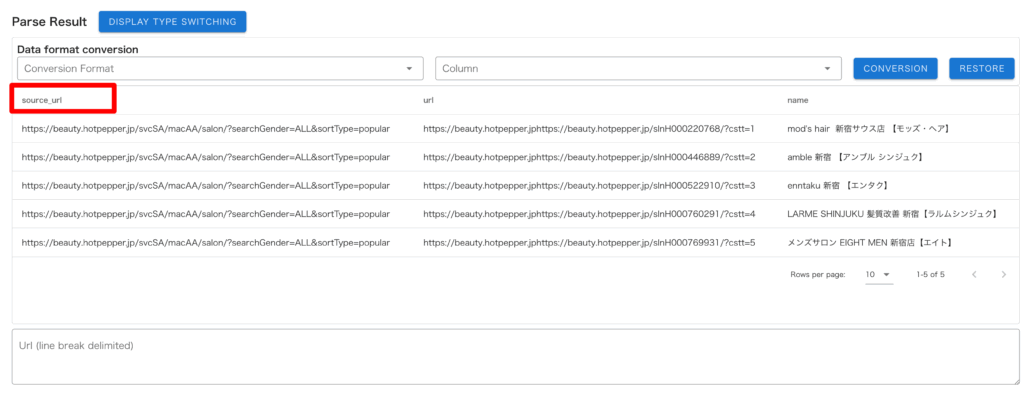Select the EIGHT MEN name cell
This screenshot has width=1024, height=402.
pyautogui.click(x=870, y=243)
